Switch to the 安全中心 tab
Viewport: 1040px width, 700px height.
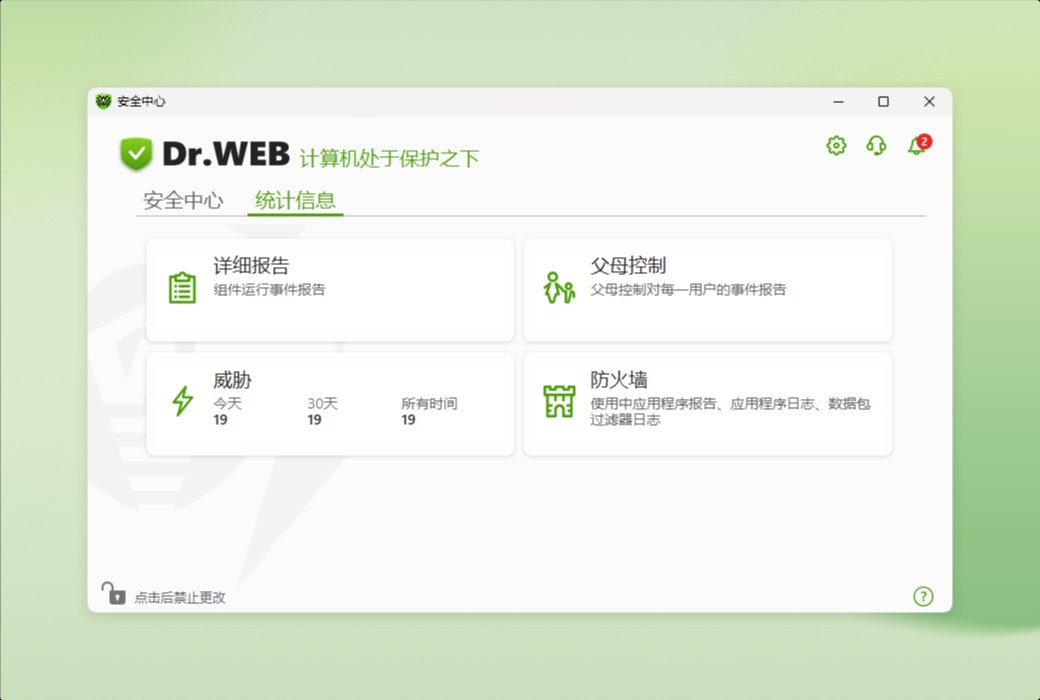183,199
